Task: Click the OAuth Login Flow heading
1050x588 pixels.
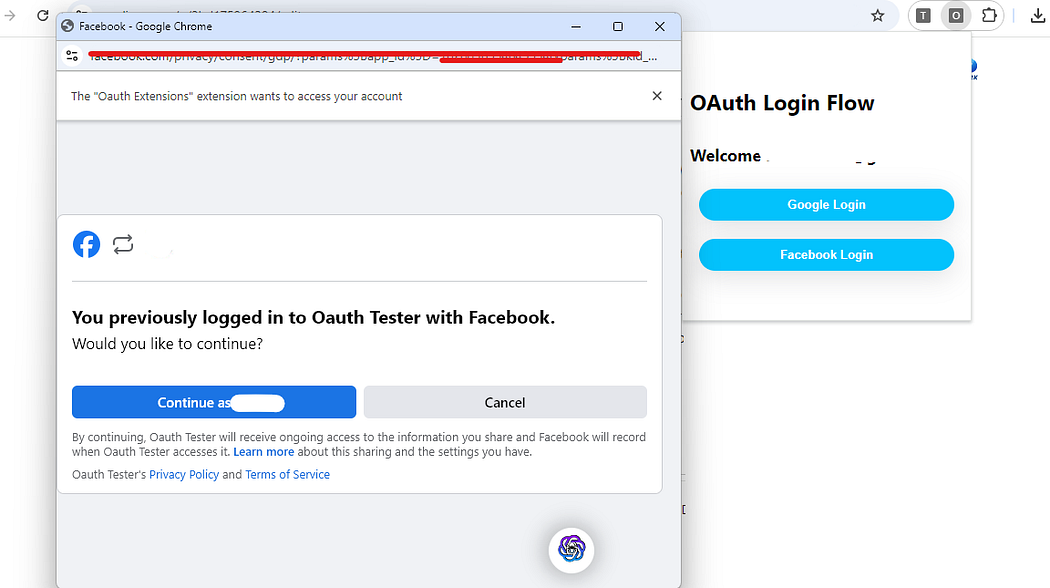Action: pos(782,103)
